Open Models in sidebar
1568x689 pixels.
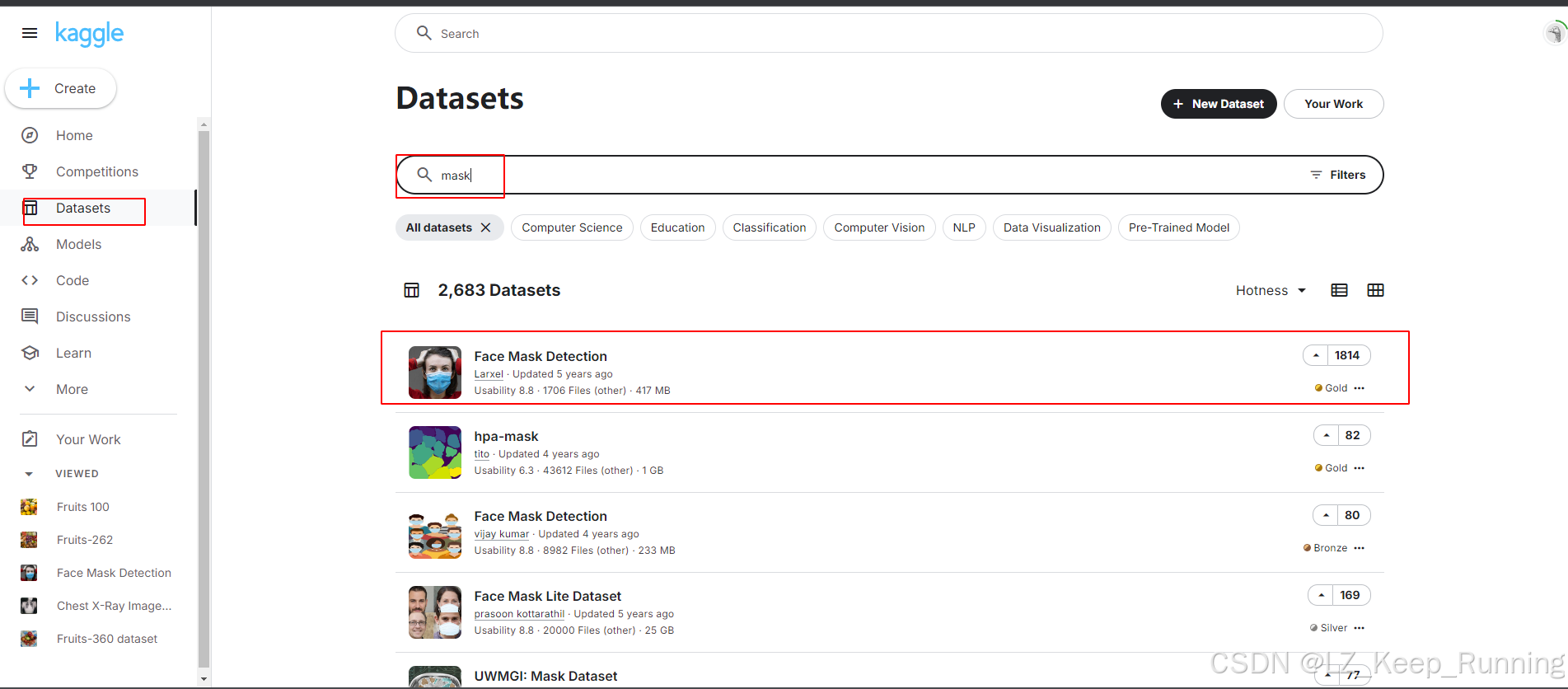78,244
